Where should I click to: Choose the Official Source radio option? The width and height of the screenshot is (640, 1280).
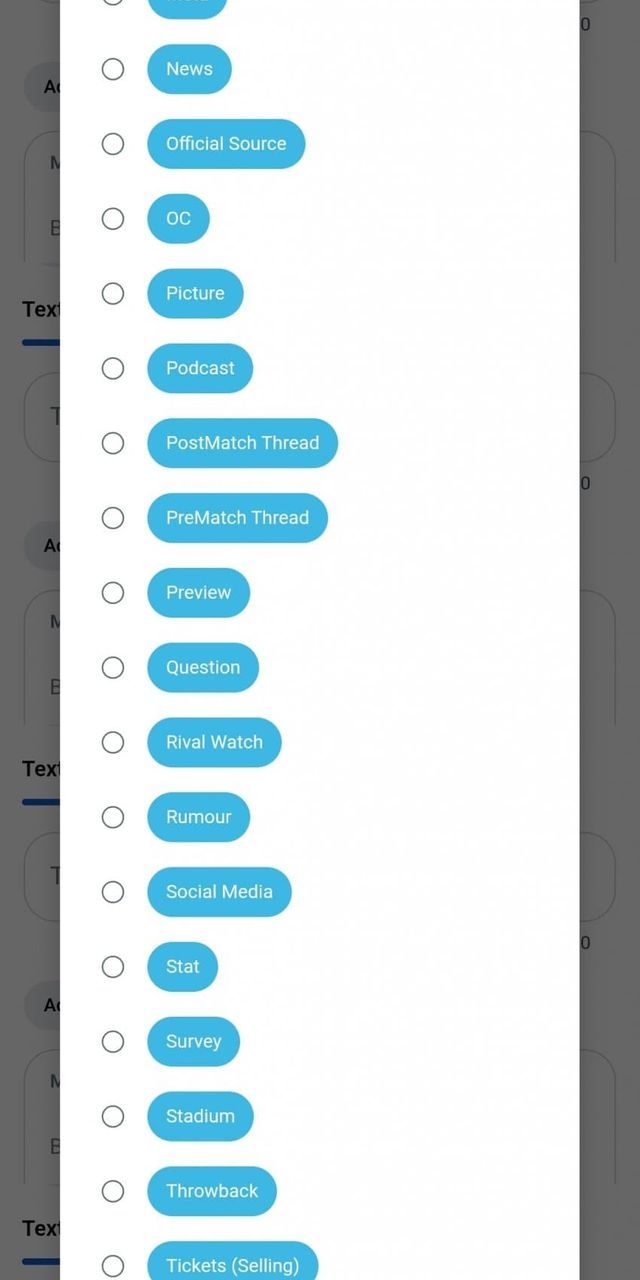pos(113,144)
